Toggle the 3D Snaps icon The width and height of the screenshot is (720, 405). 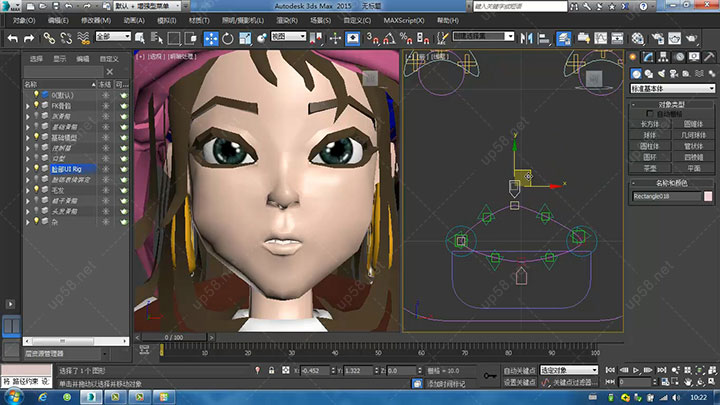coord(372,39)
